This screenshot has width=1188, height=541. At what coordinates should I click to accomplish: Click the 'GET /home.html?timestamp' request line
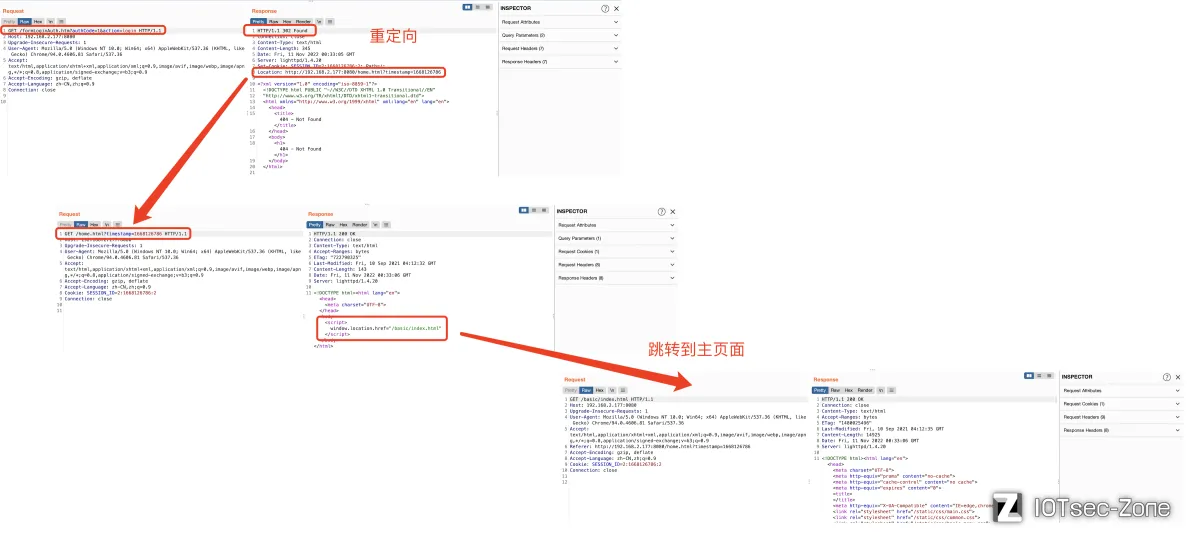(x=125, y=234)
